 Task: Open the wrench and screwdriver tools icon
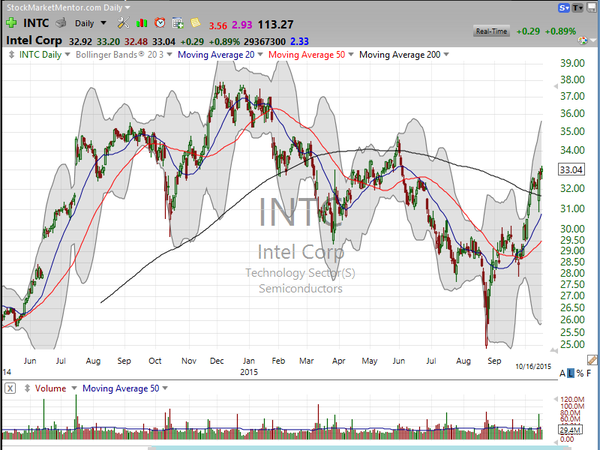123,23
